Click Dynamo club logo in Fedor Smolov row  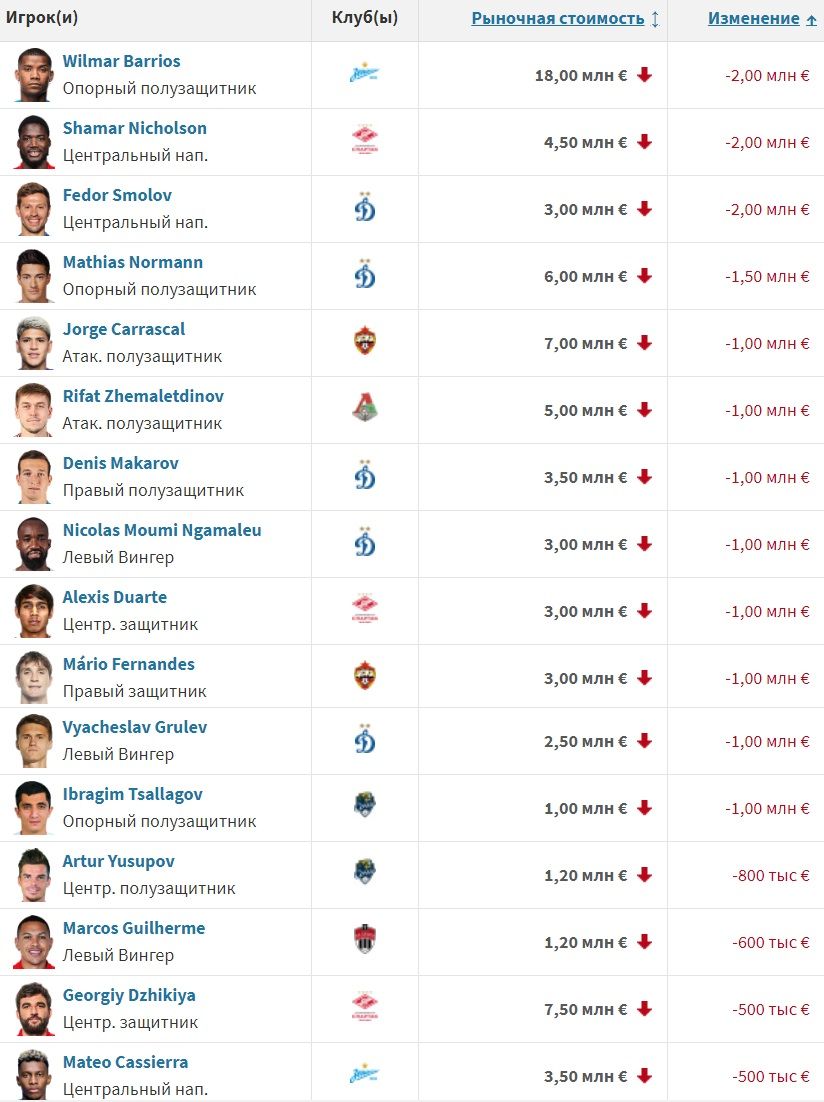[365, 207]
